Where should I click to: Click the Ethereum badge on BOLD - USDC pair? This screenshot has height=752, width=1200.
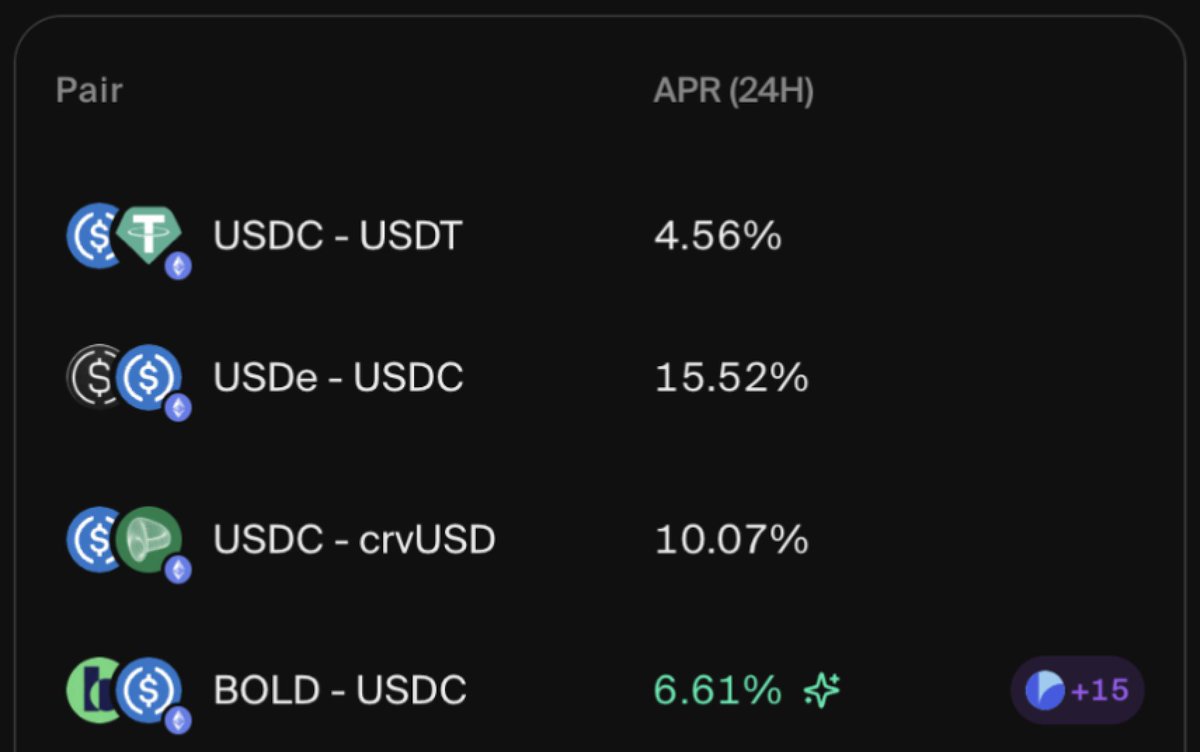(x=179, y=719)
